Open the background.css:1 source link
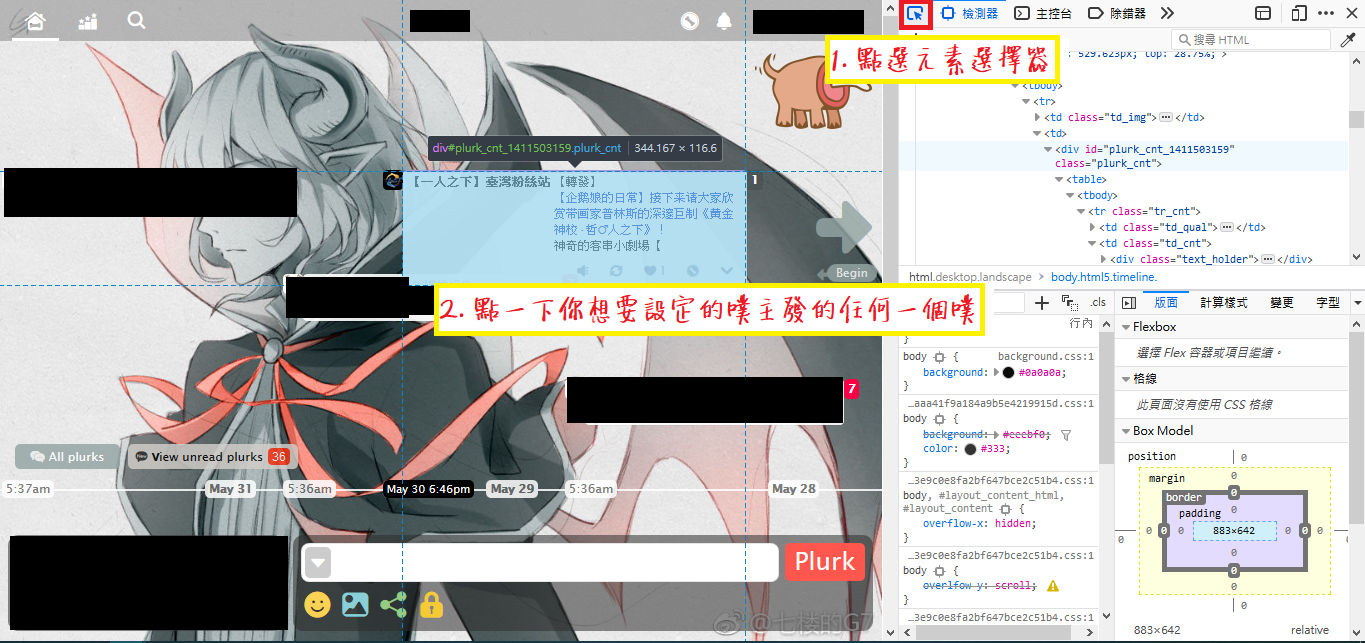1365x643 pixels. click(1045, 356)
